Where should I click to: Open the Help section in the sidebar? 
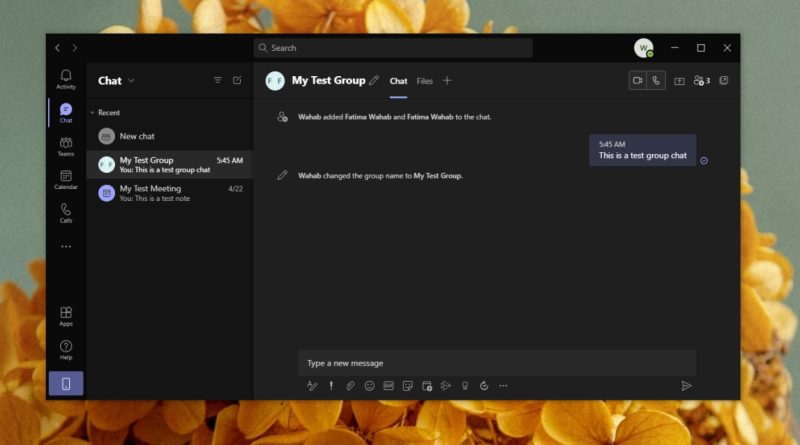point(66,350)
